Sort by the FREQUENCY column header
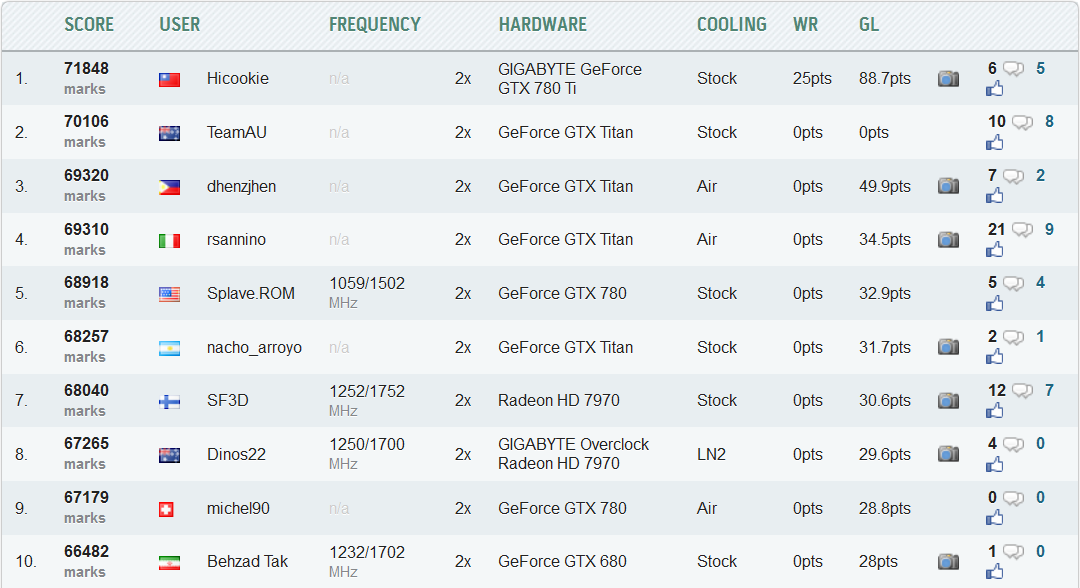 (375, 25)
